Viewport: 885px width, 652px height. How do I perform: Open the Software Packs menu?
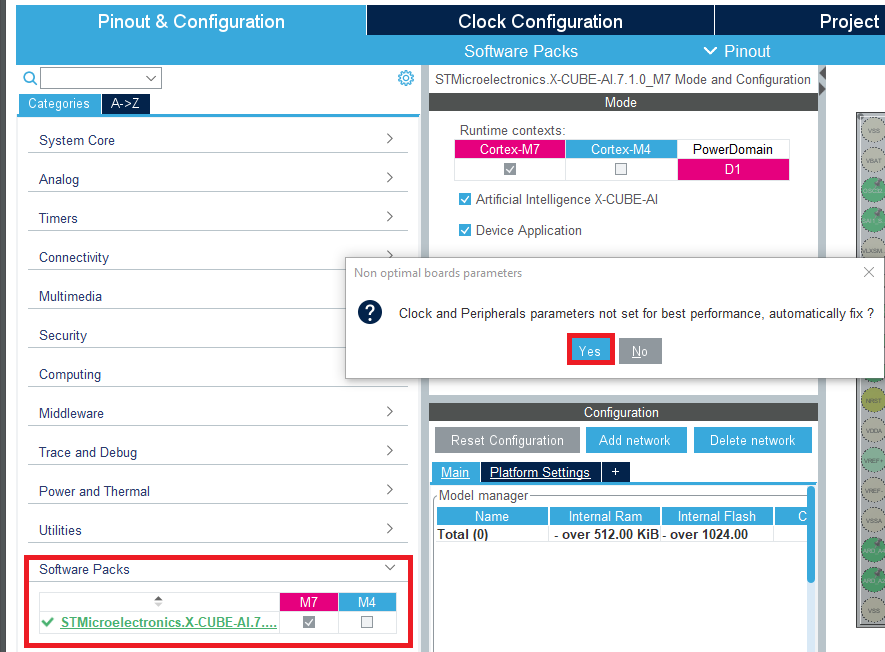coord(520,51)
